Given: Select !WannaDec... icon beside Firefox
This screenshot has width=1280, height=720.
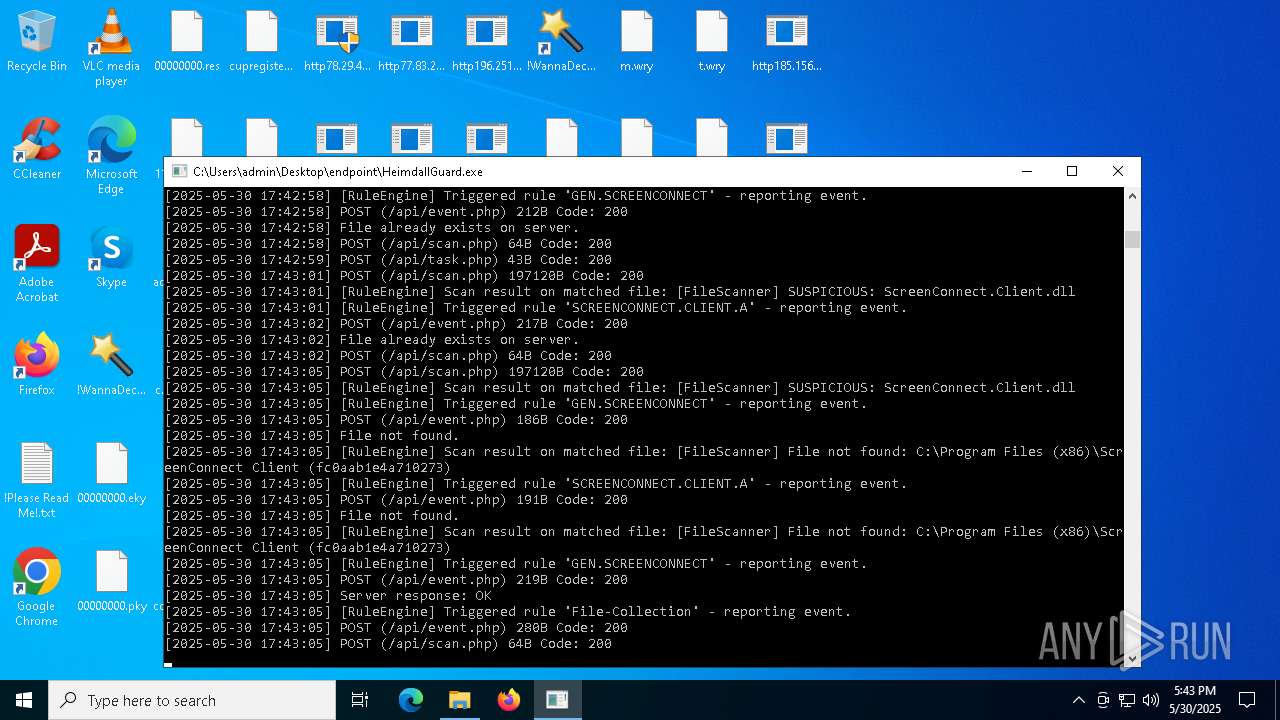Looking at the screenshot, I should 111,365.
